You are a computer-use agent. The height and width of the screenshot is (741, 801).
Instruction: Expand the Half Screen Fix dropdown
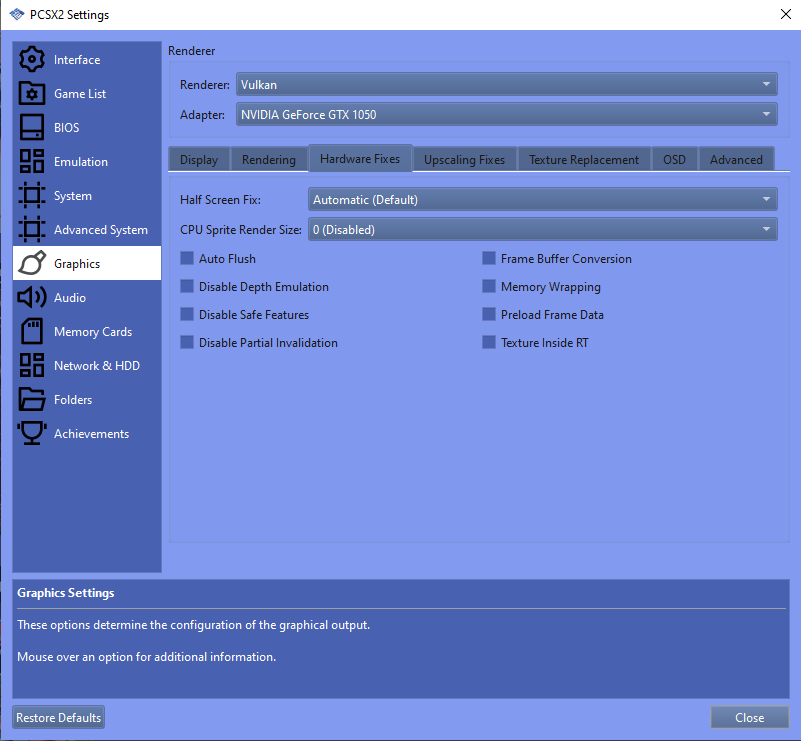[543, 199]
